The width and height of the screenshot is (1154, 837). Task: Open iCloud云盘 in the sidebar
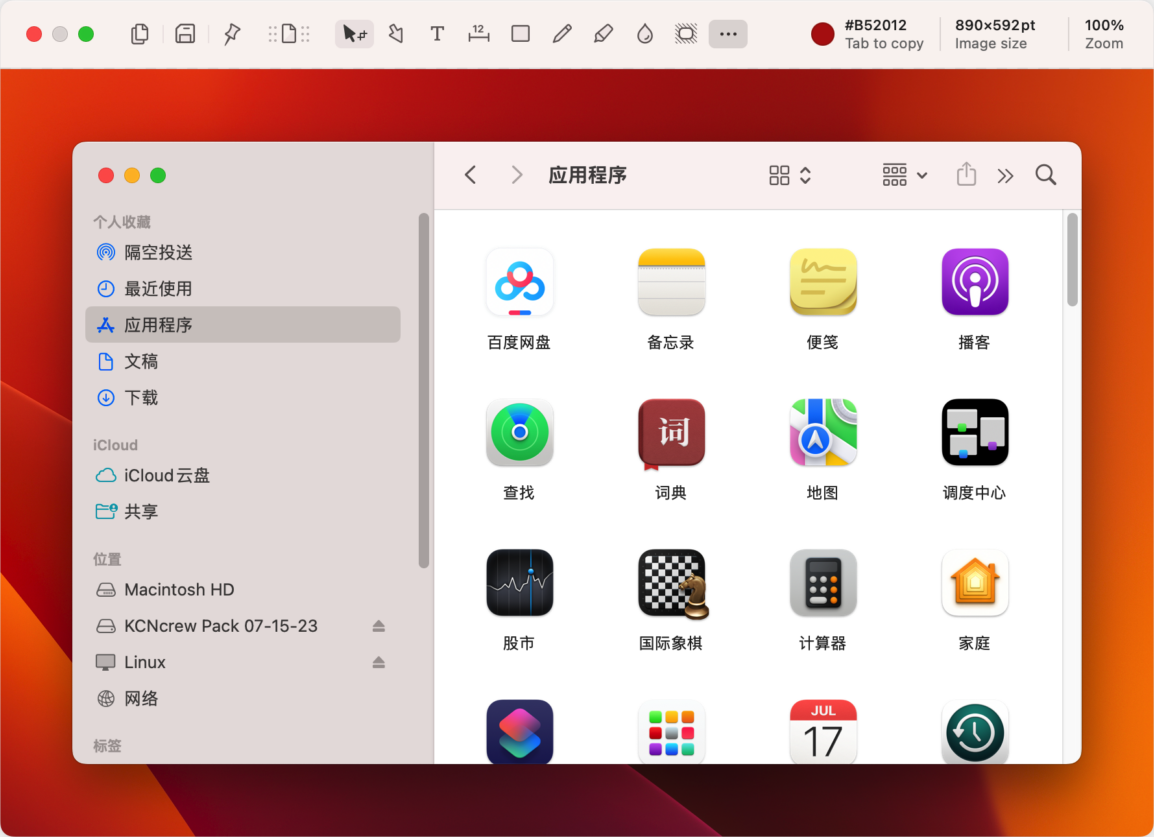243,476
